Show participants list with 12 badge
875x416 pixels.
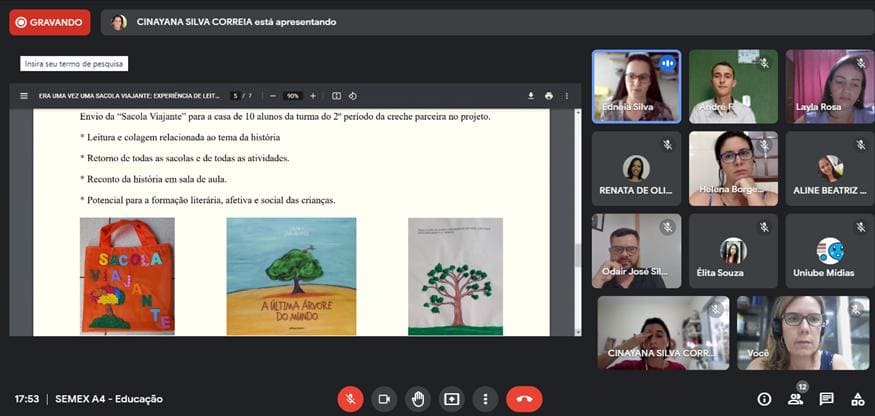(x=796, y=398)
